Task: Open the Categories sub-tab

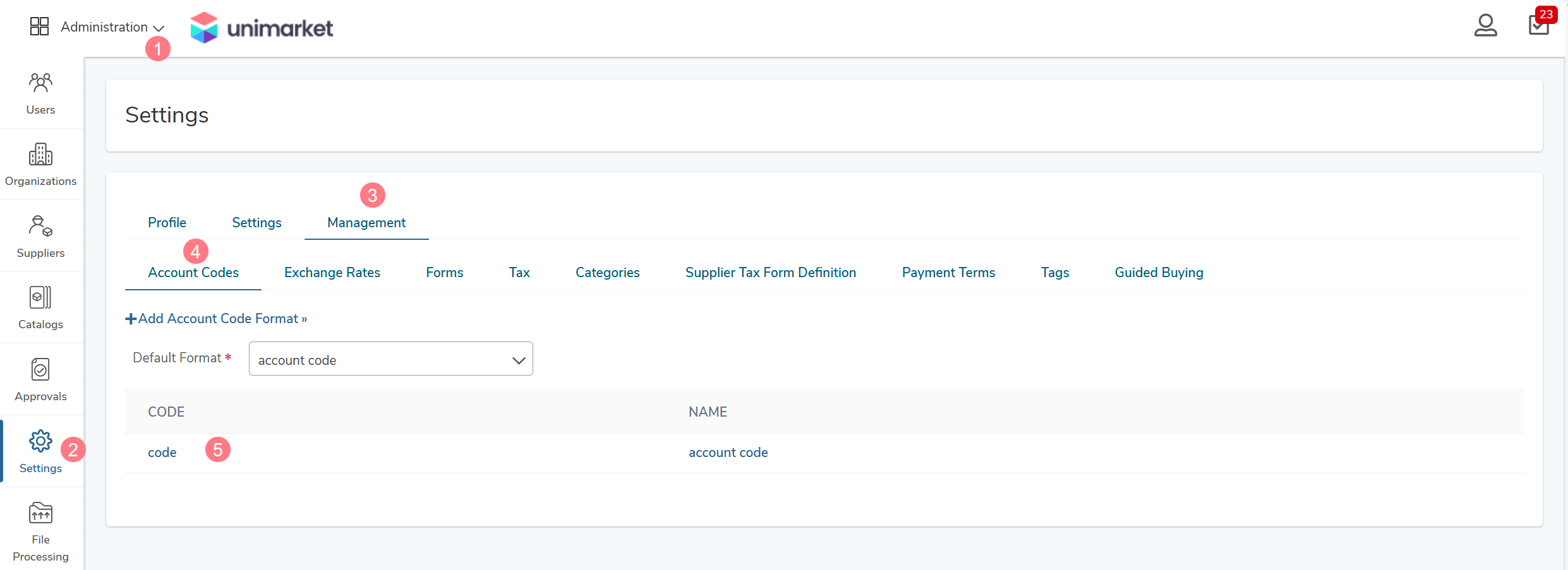Action: click(x=608, y=272)
